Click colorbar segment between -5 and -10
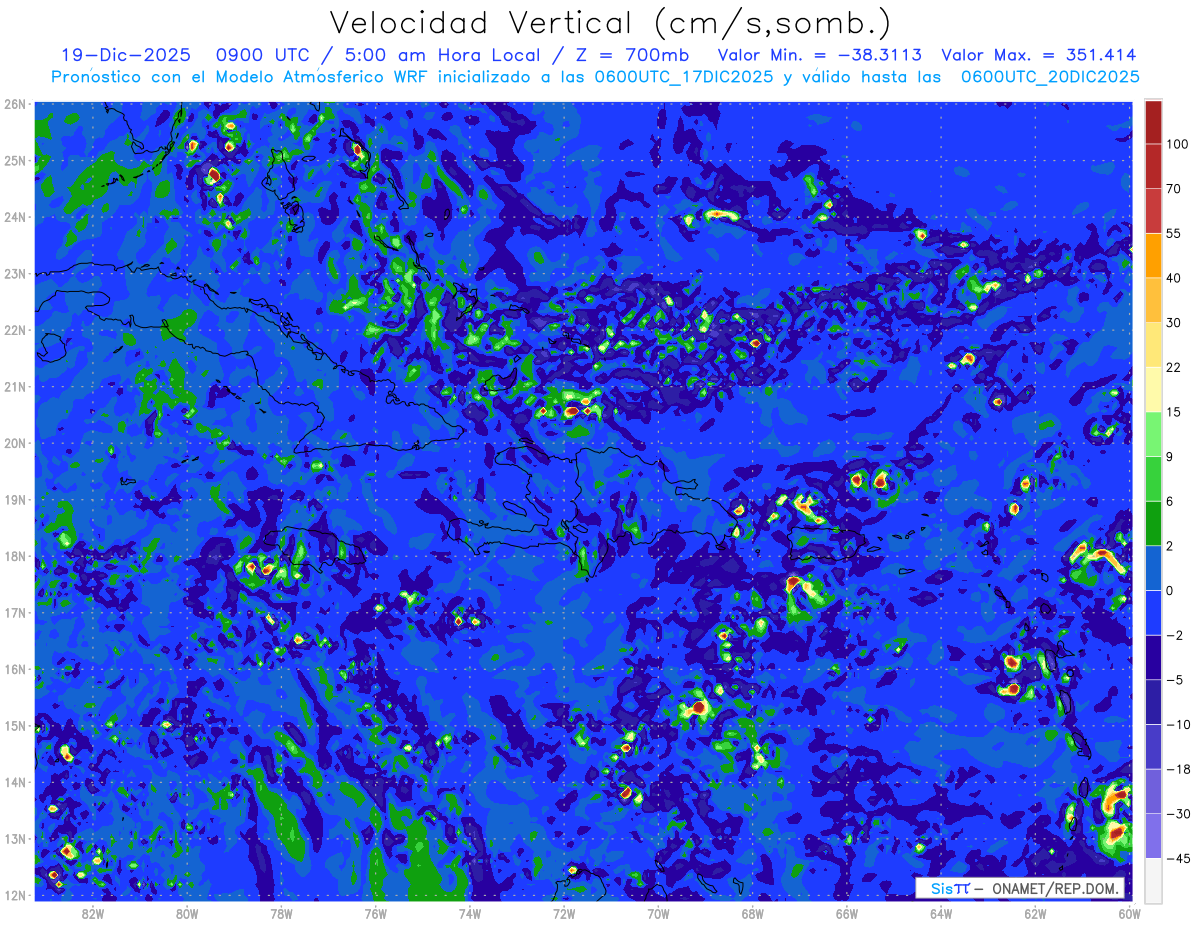The image size is (1200, 927). click(1153, 702)
